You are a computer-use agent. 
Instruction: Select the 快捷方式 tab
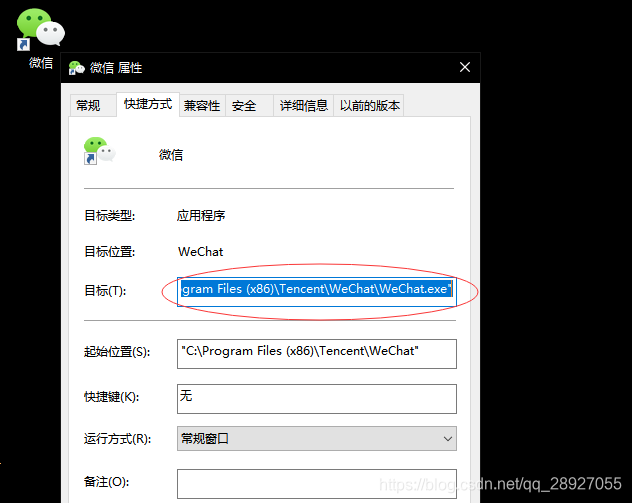tap(148, 104)
